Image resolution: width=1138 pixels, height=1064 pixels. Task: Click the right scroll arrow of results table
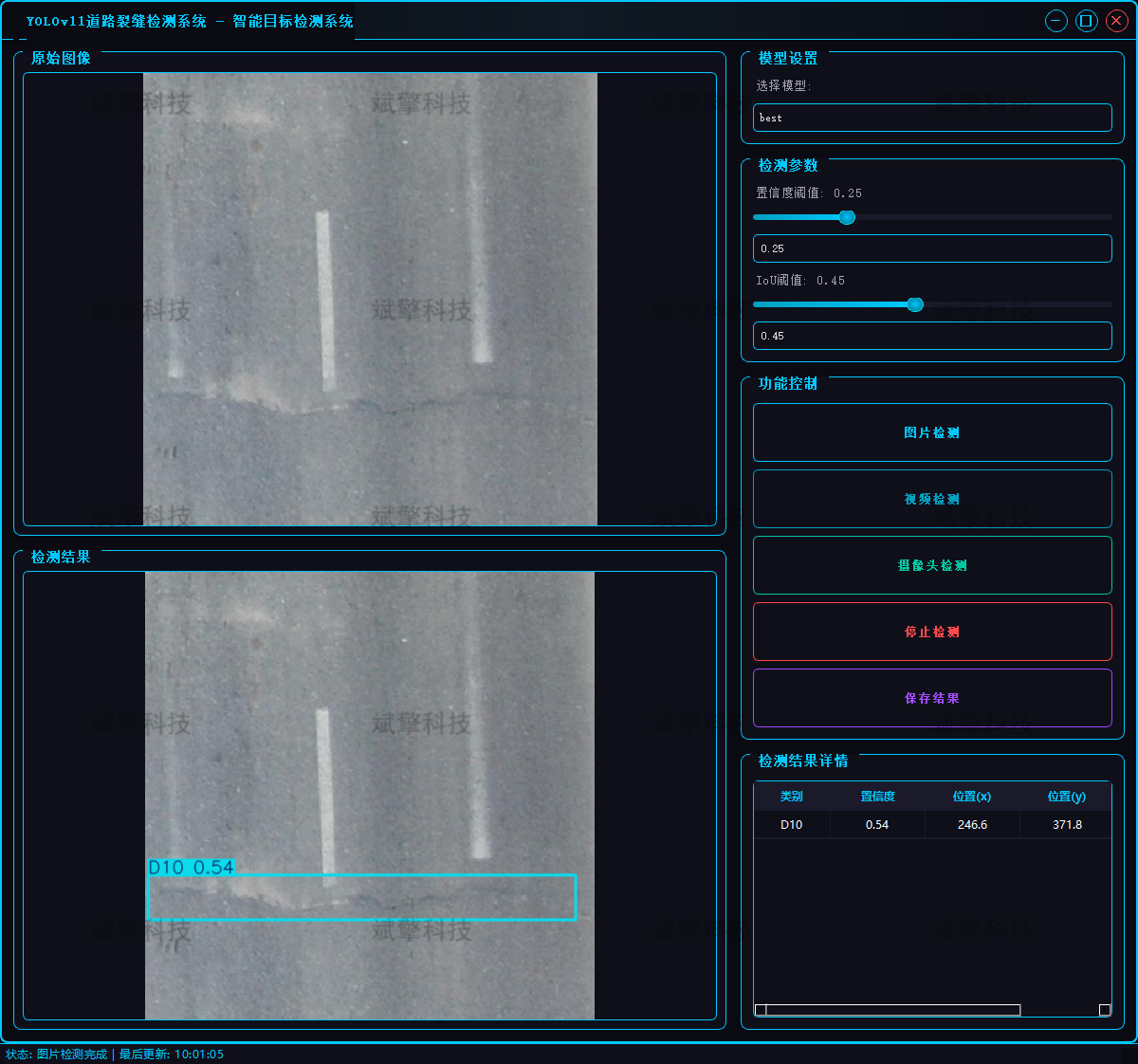pyautogui.click(x=1105, y=1010)
